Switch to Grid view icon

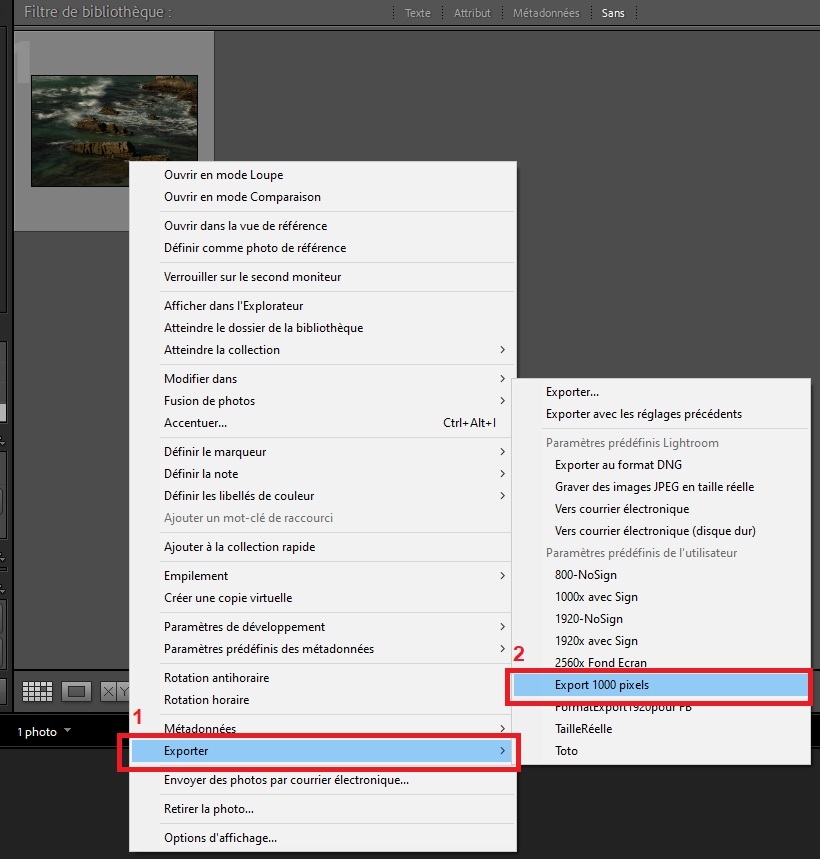coord(37,691)
